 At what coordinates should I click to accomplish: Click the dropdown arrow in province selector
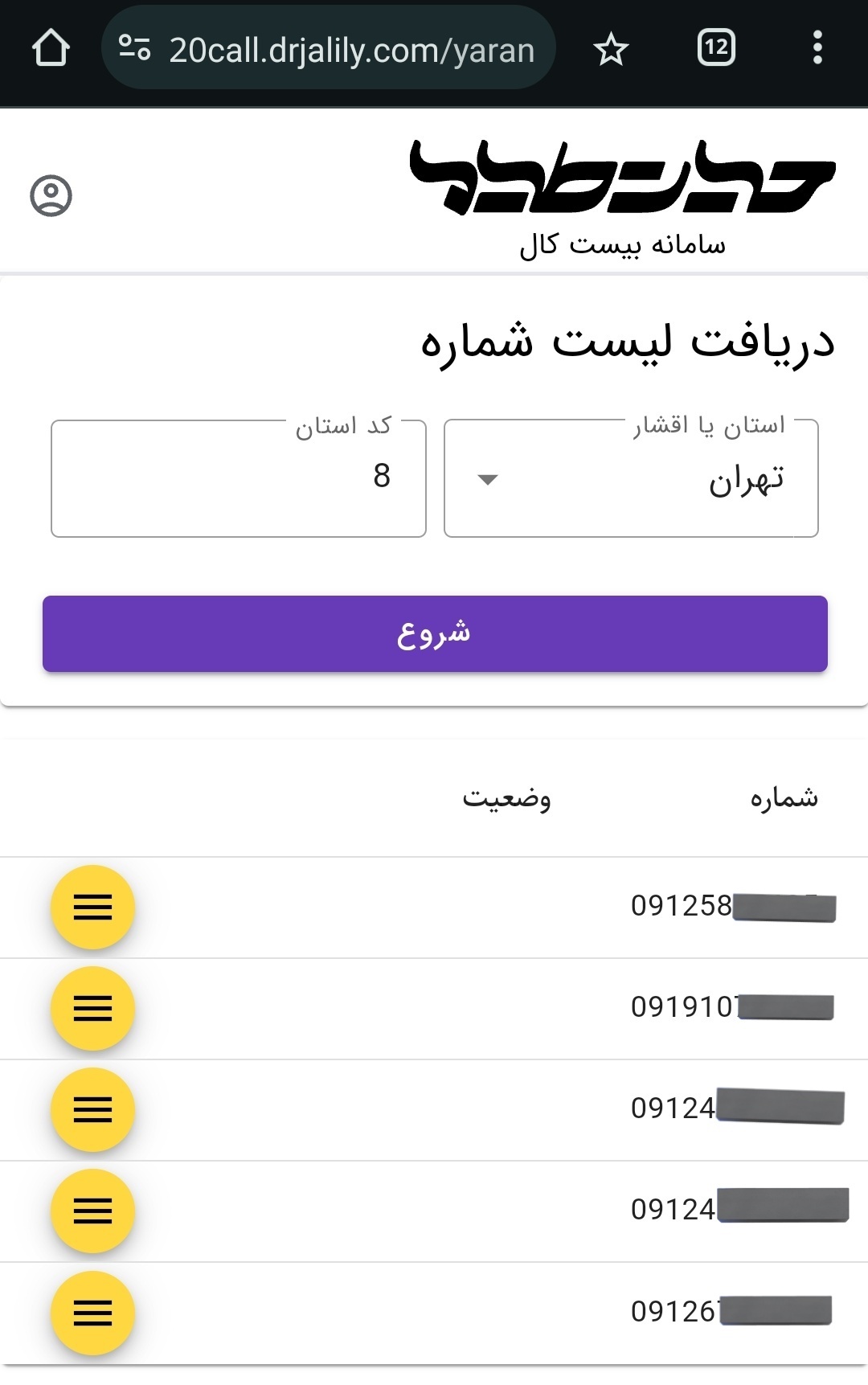click(x=488, y=480)
